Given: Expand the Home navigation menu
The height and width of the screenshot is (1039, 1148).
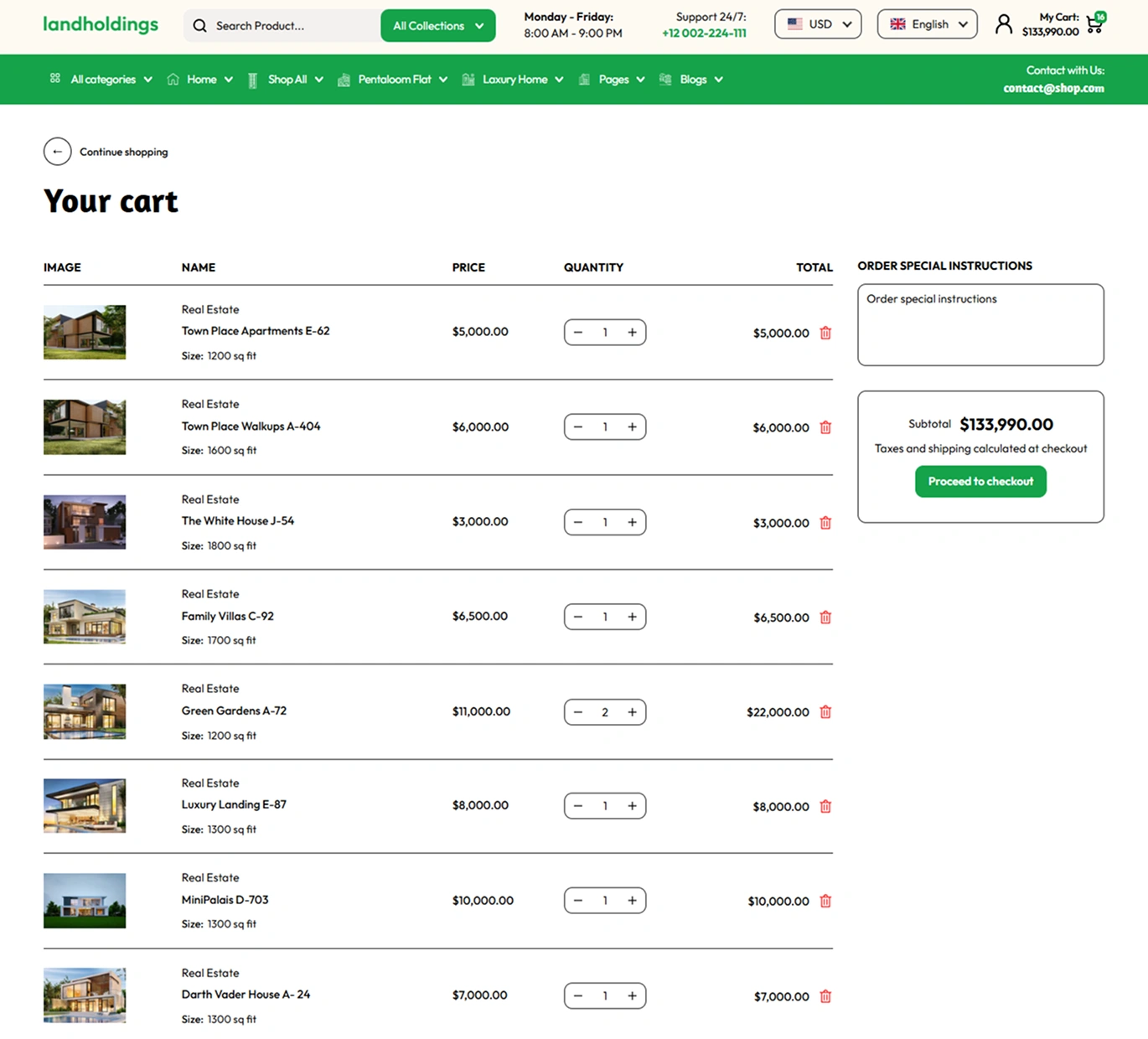Looking at the screenshot, I should coord(200,80).
